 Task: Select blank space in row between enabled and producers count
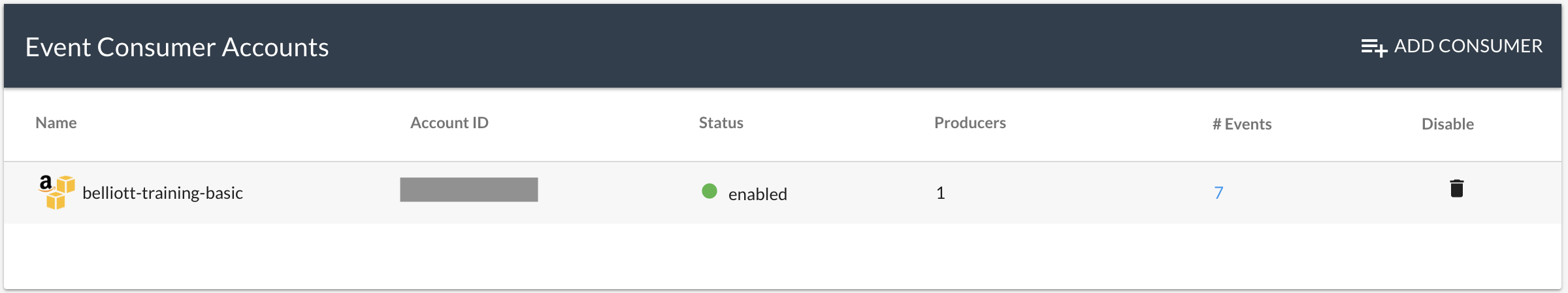pos(861,193)
